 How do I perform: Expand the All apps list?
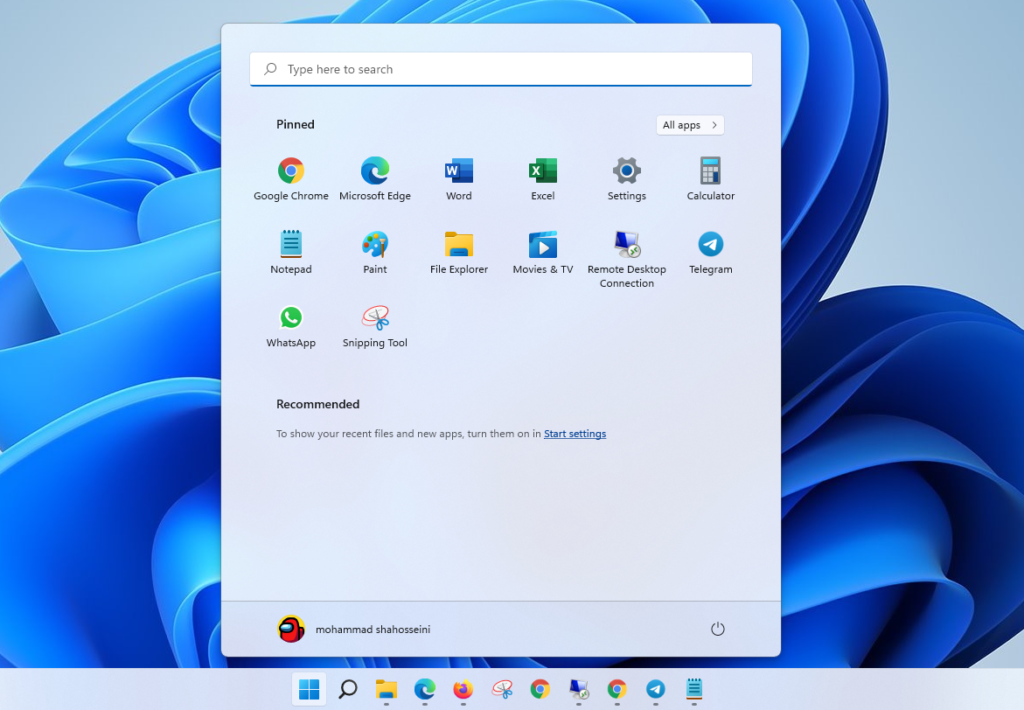click(690, 125)
